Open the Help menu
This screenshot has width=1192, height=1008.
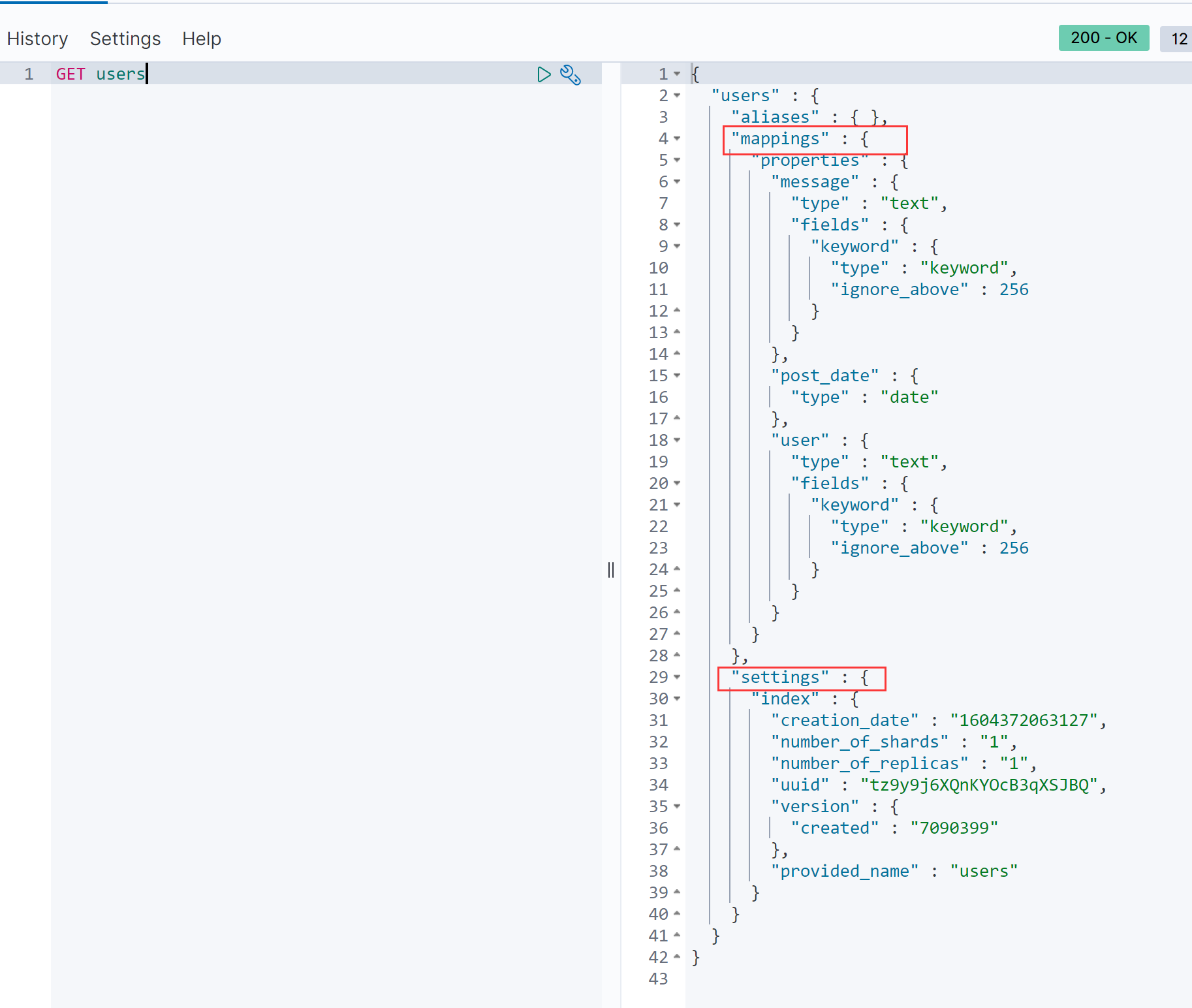[202, 39]
